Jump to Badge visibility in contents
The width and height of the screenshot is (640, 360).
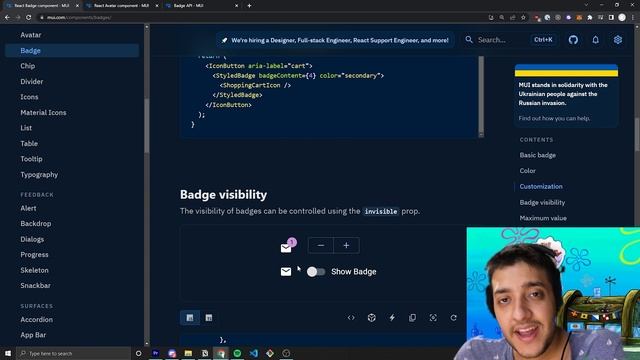[542, 202]
